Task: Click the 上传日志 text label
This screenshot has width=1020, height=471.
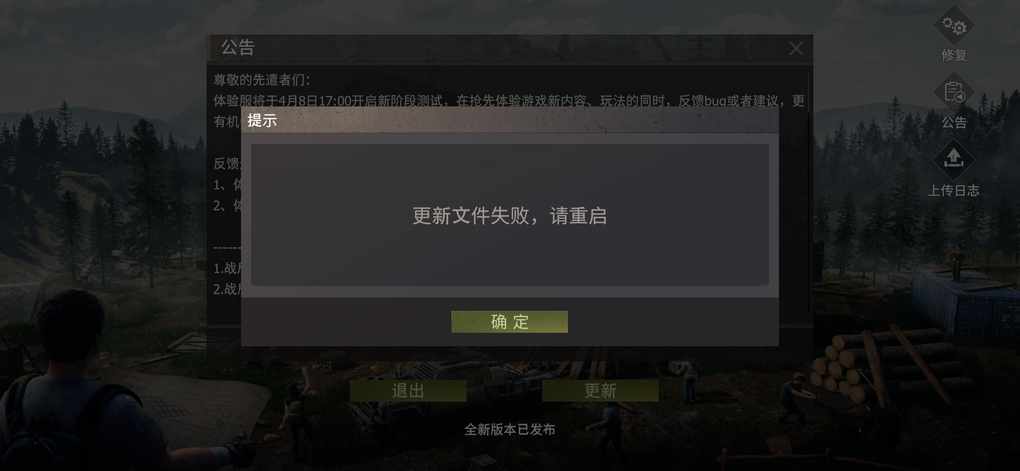Action: tap(954, 191)
